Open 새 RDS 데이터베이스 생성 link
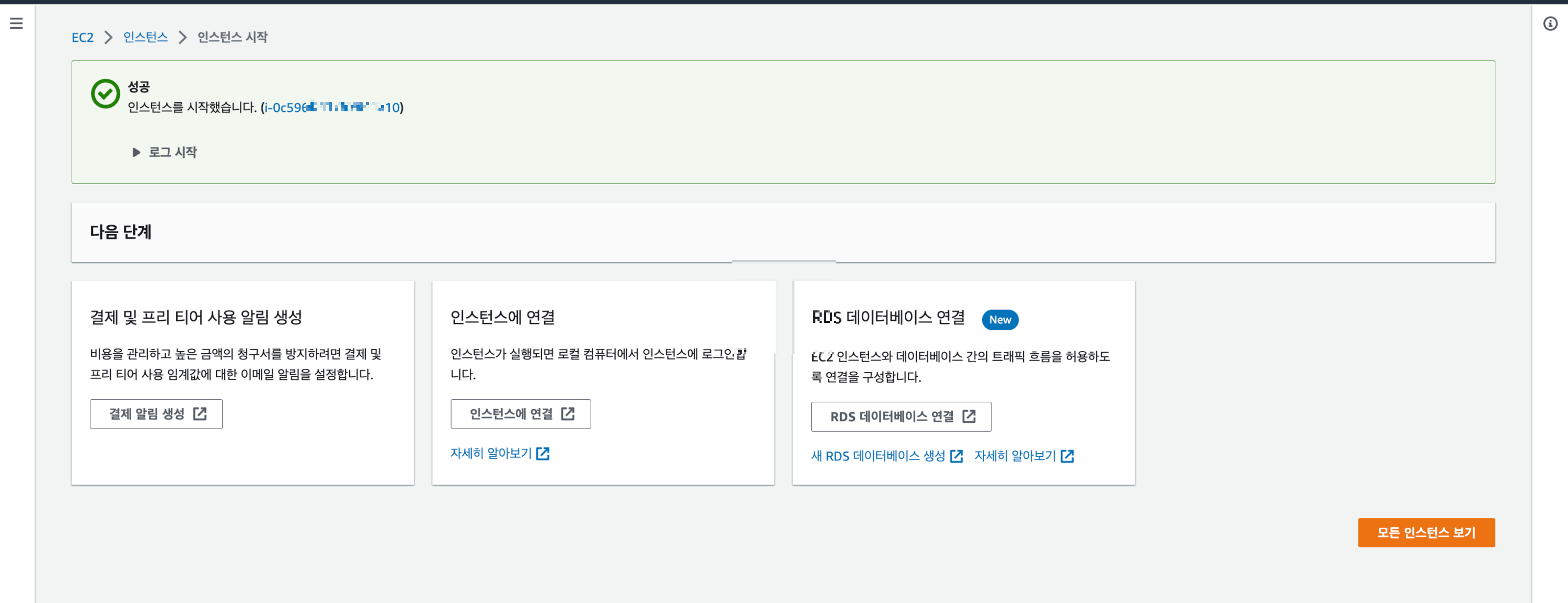Screen dimensions: 1568x603 [877, 456]
